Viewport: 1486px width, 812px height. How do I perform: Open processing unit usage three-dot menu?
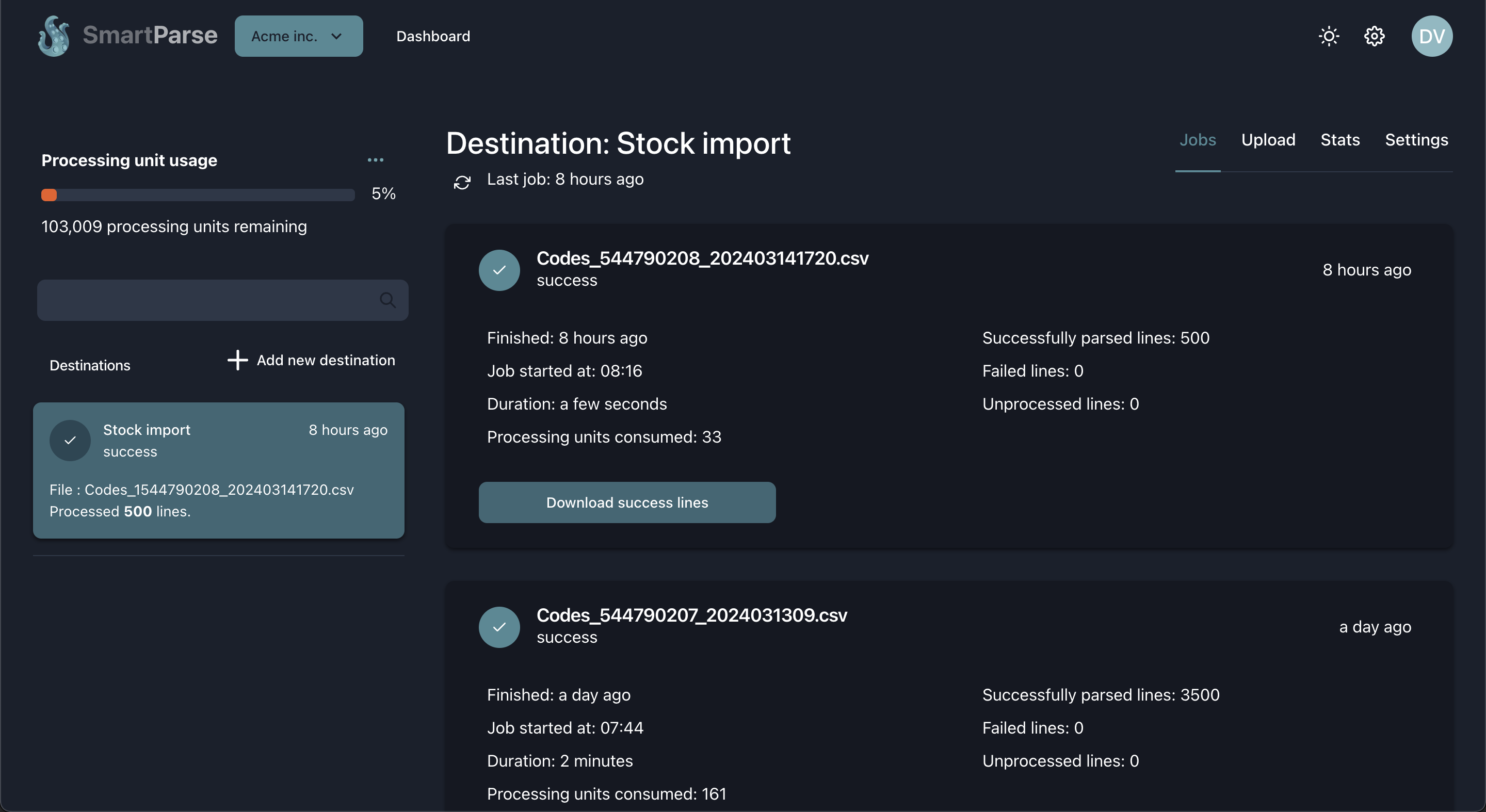pos(376,160)
